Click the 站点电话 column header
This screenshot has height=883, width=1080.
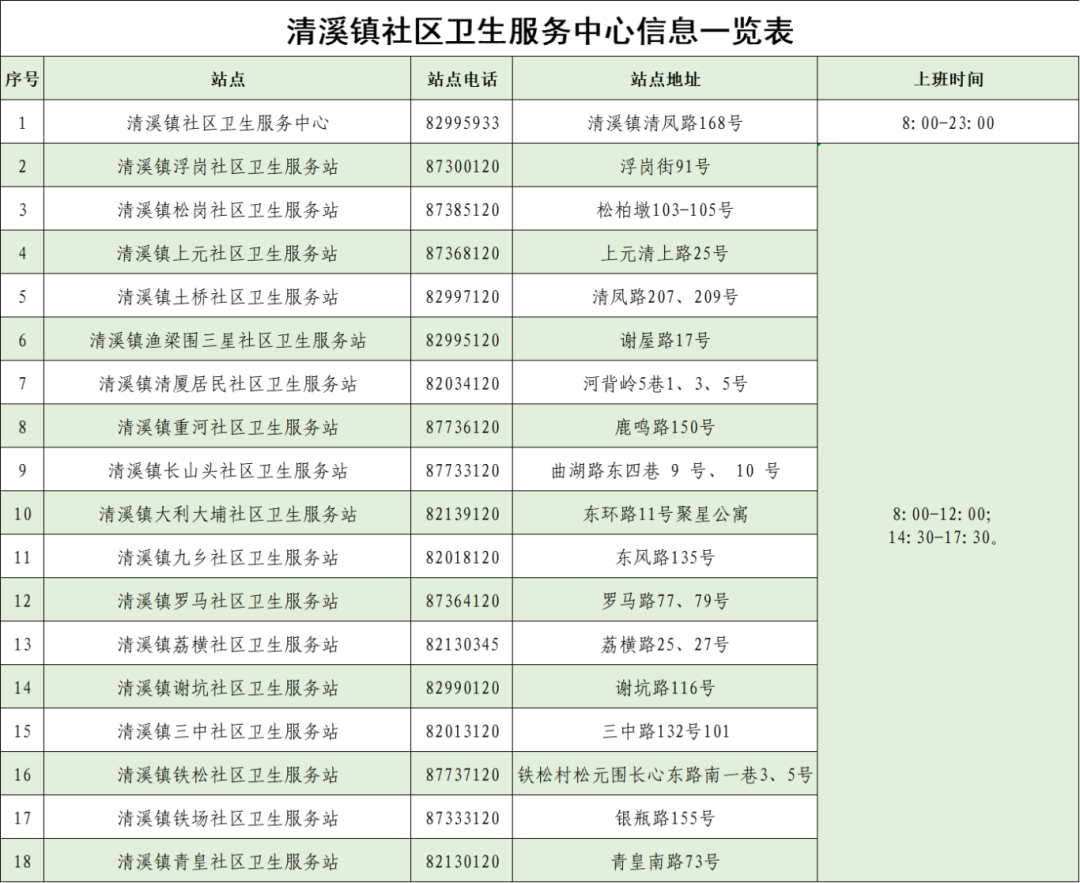pyautogui.click(x=462, y=79)
